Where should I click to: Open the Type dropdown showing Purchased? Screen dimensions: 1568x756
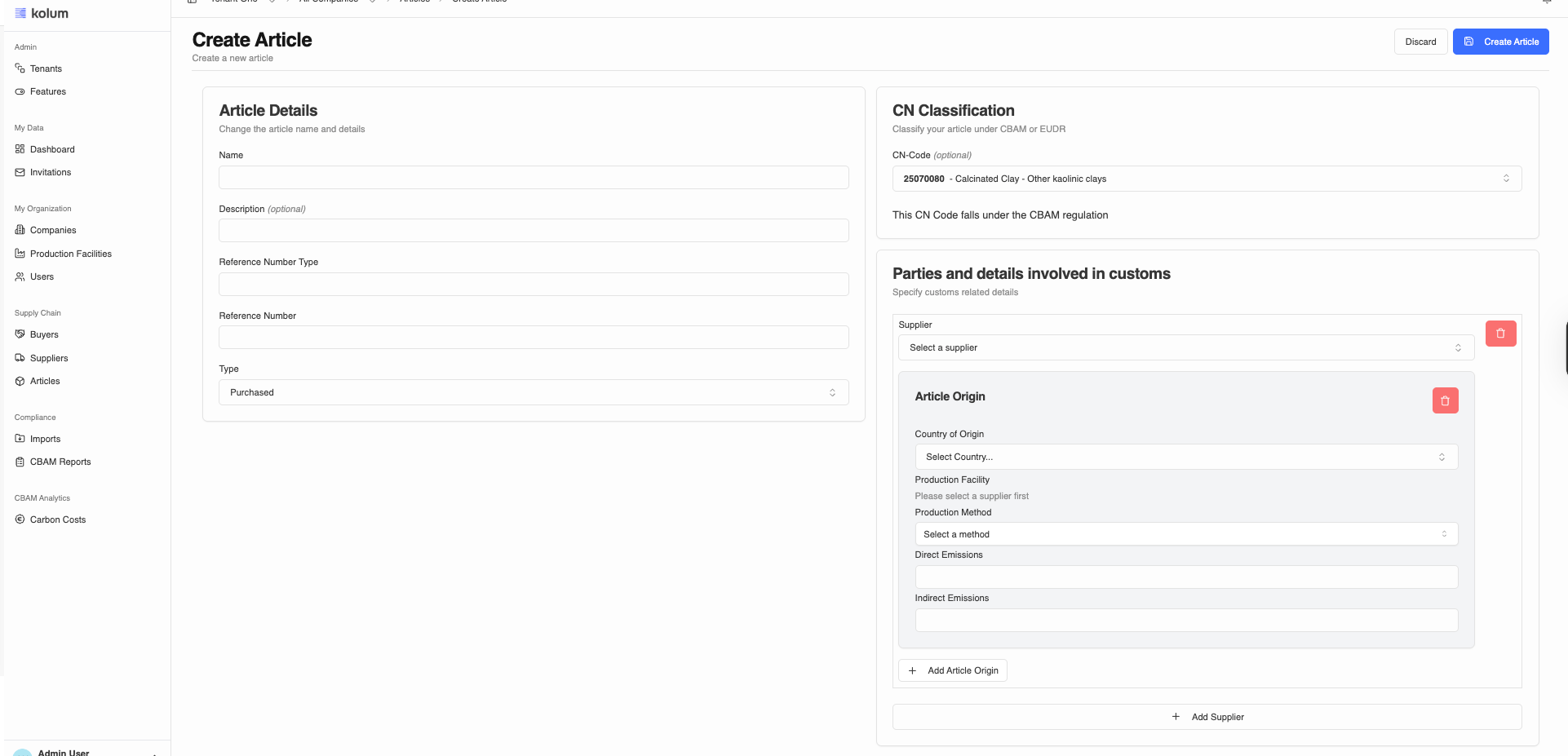pyautogui.click(x=533, y=392)
